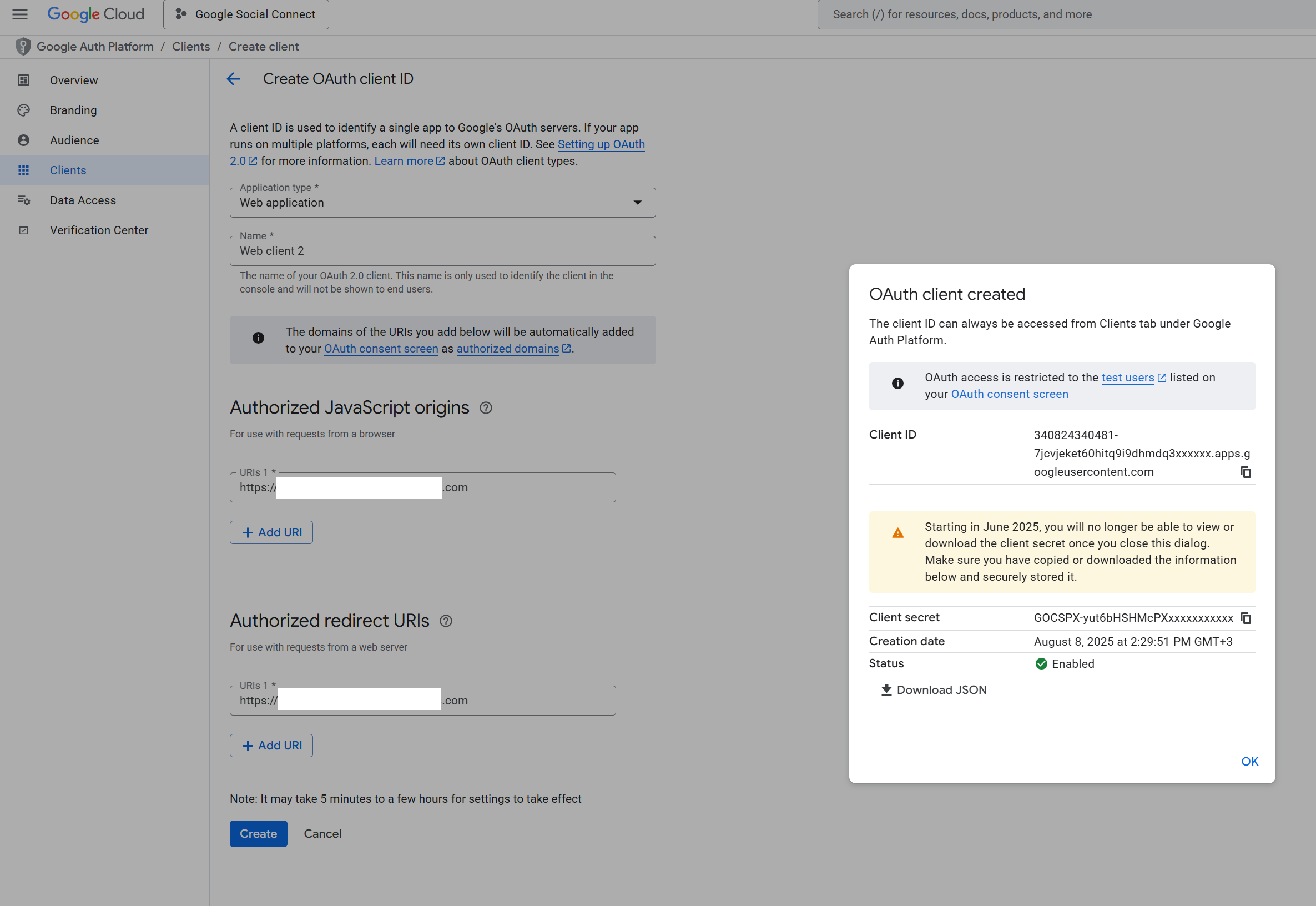Click the dropdown arrow of Application type
1316x906 pixels.
[x=638, y=203]
